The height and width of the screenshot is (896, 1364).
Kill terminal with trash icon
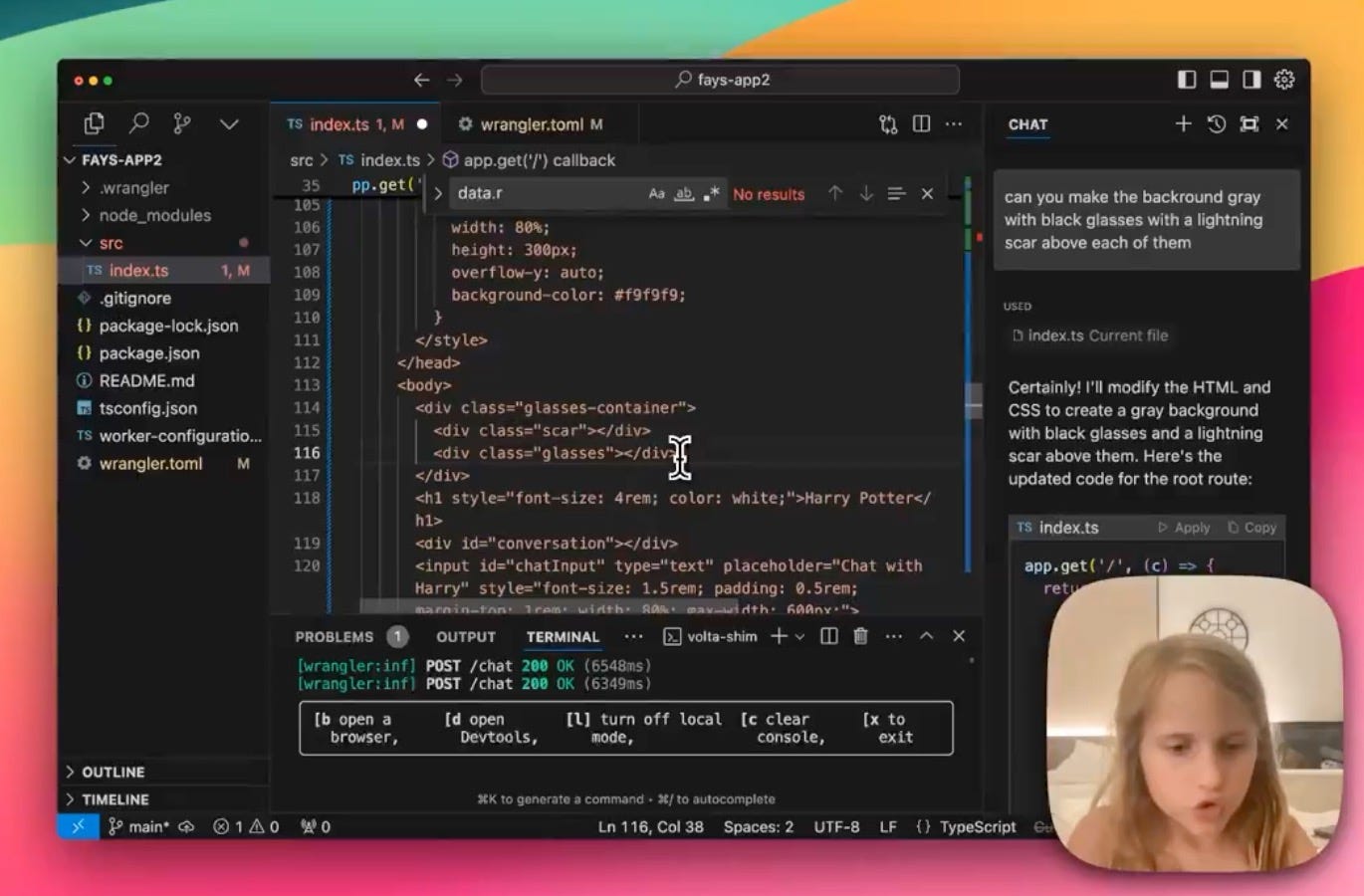click(861, 636)
